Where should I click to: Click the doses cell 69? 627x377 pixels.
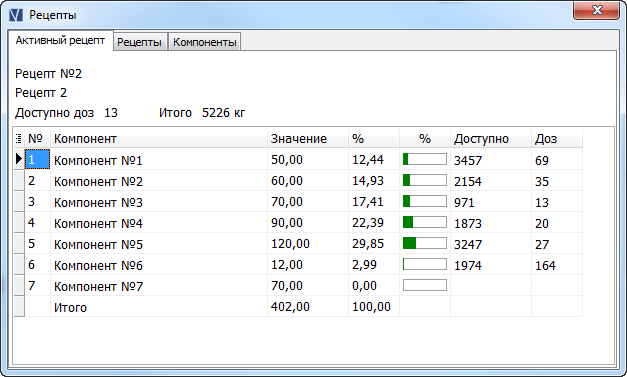click(557, 160)
